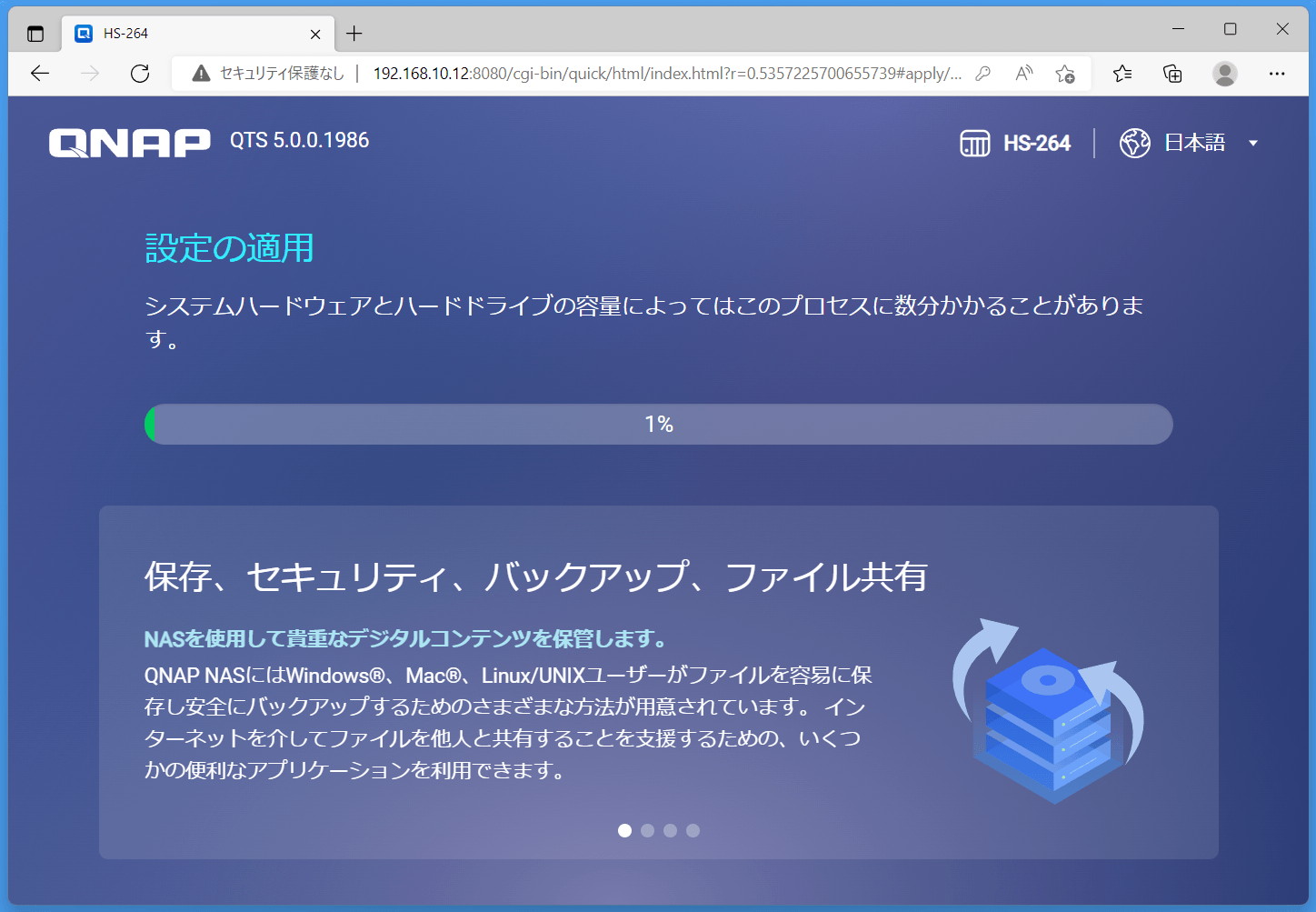This screenshot has width=1316, height=912.
Task: Maximize the browser window
Action: (x=1230, y=29)
